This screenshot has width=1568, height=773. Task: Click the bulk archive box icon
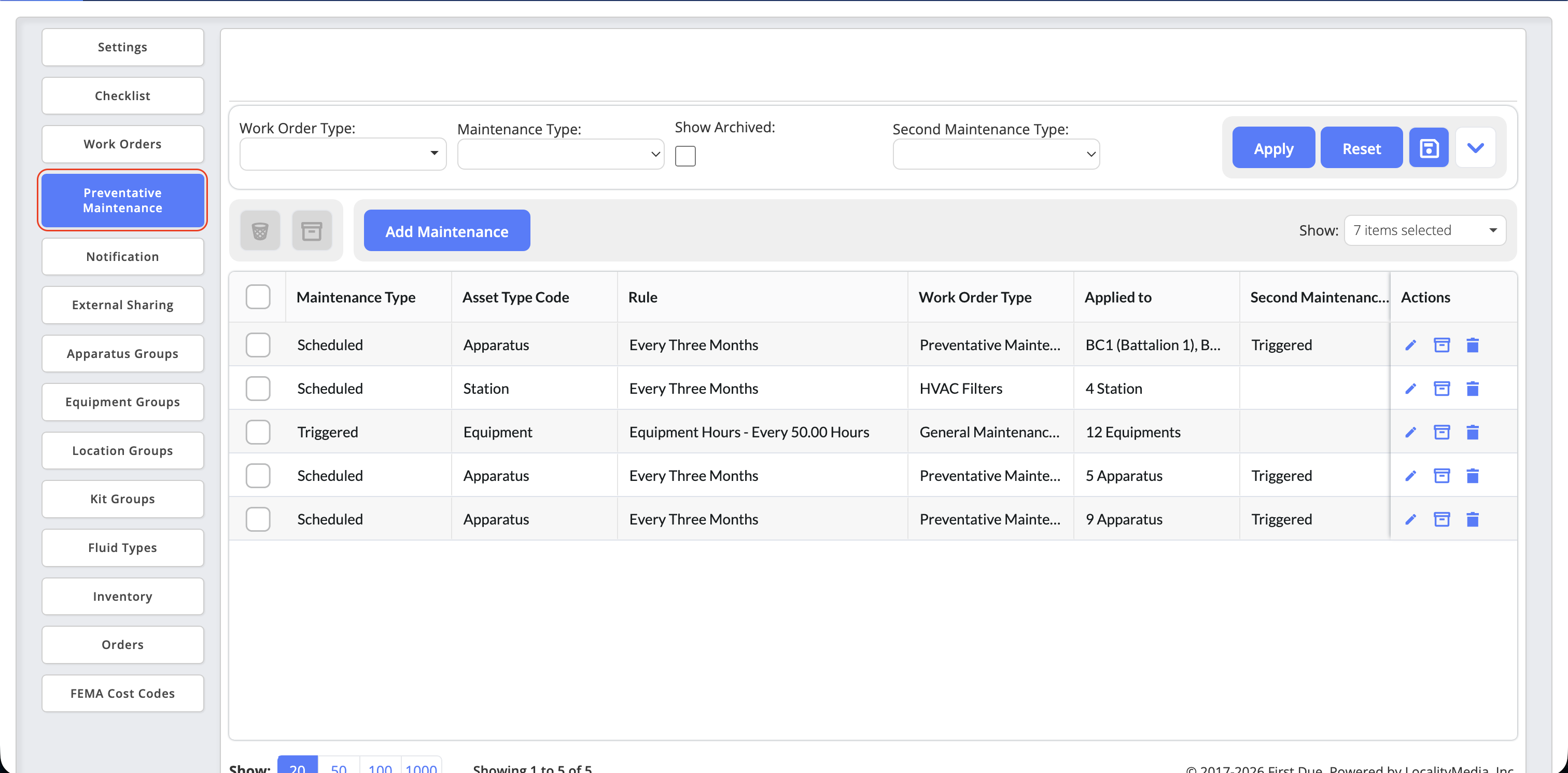[x=312, y=231]
